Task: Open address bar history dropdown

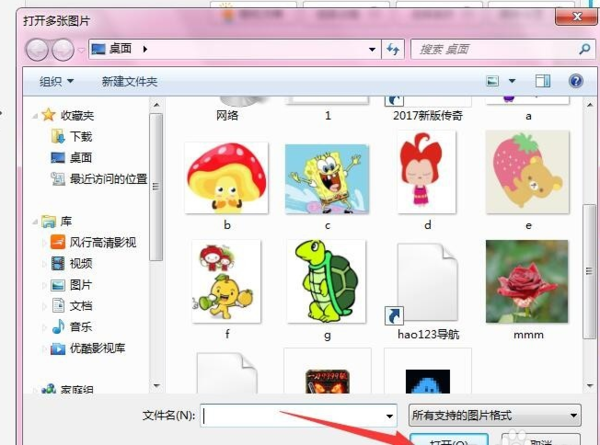Action: 372,49
